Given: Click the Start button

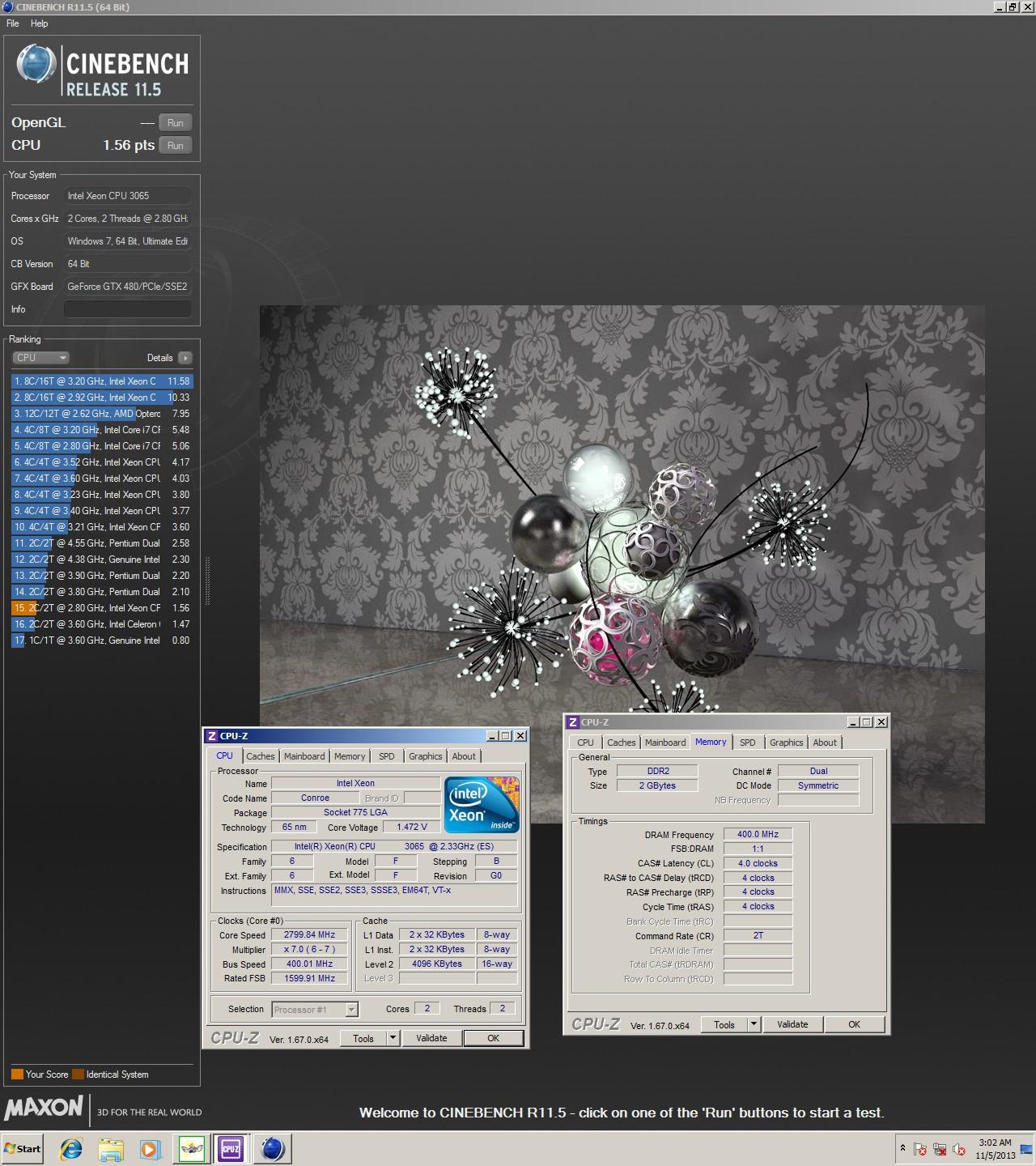Looking at the screenshot, I should [23, 1148].
